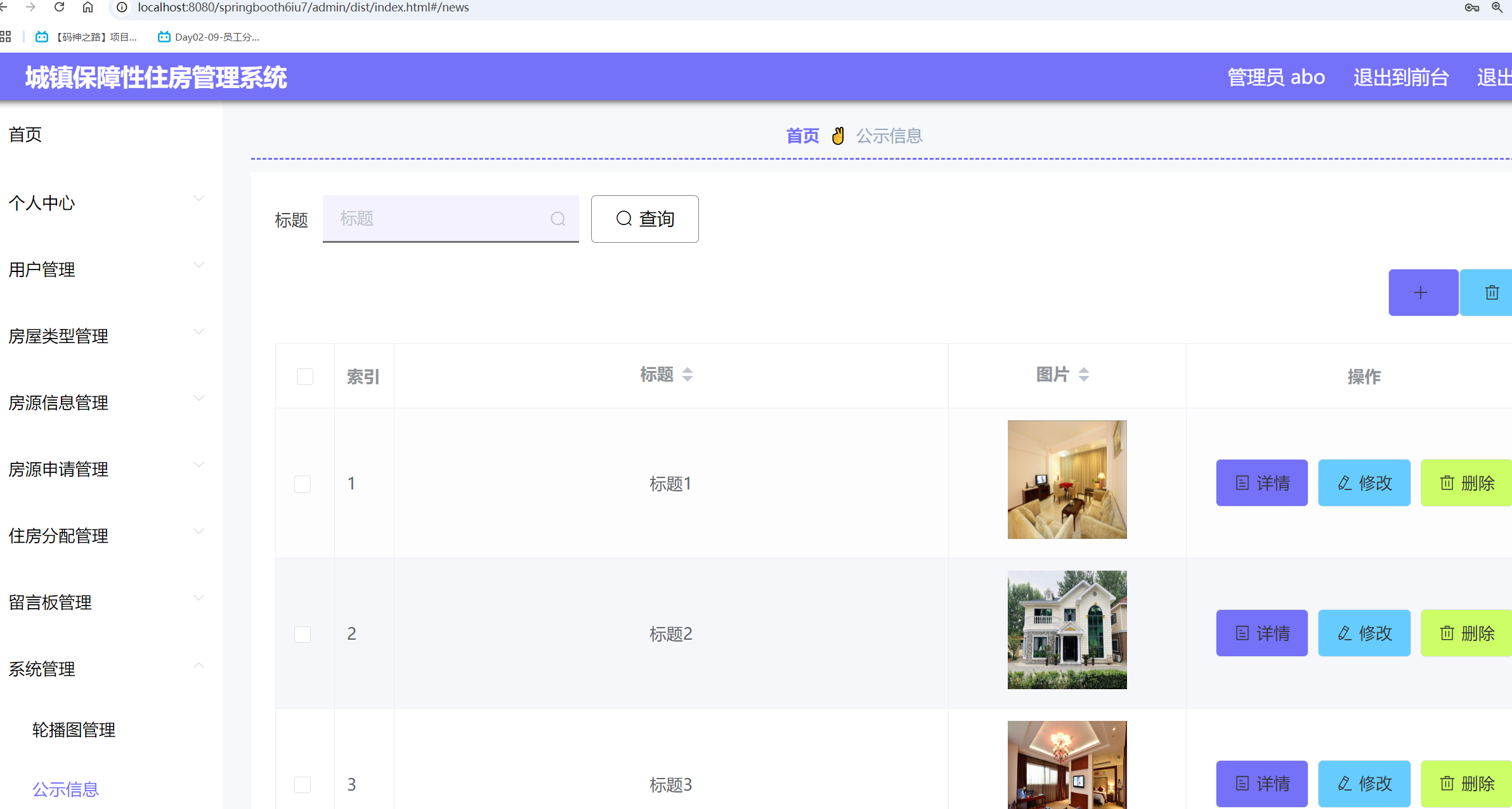This screenshot has width=1512, height=809.
Task: Click the sort arrows beside 标题 column header
Action: (x=688, y=375)
